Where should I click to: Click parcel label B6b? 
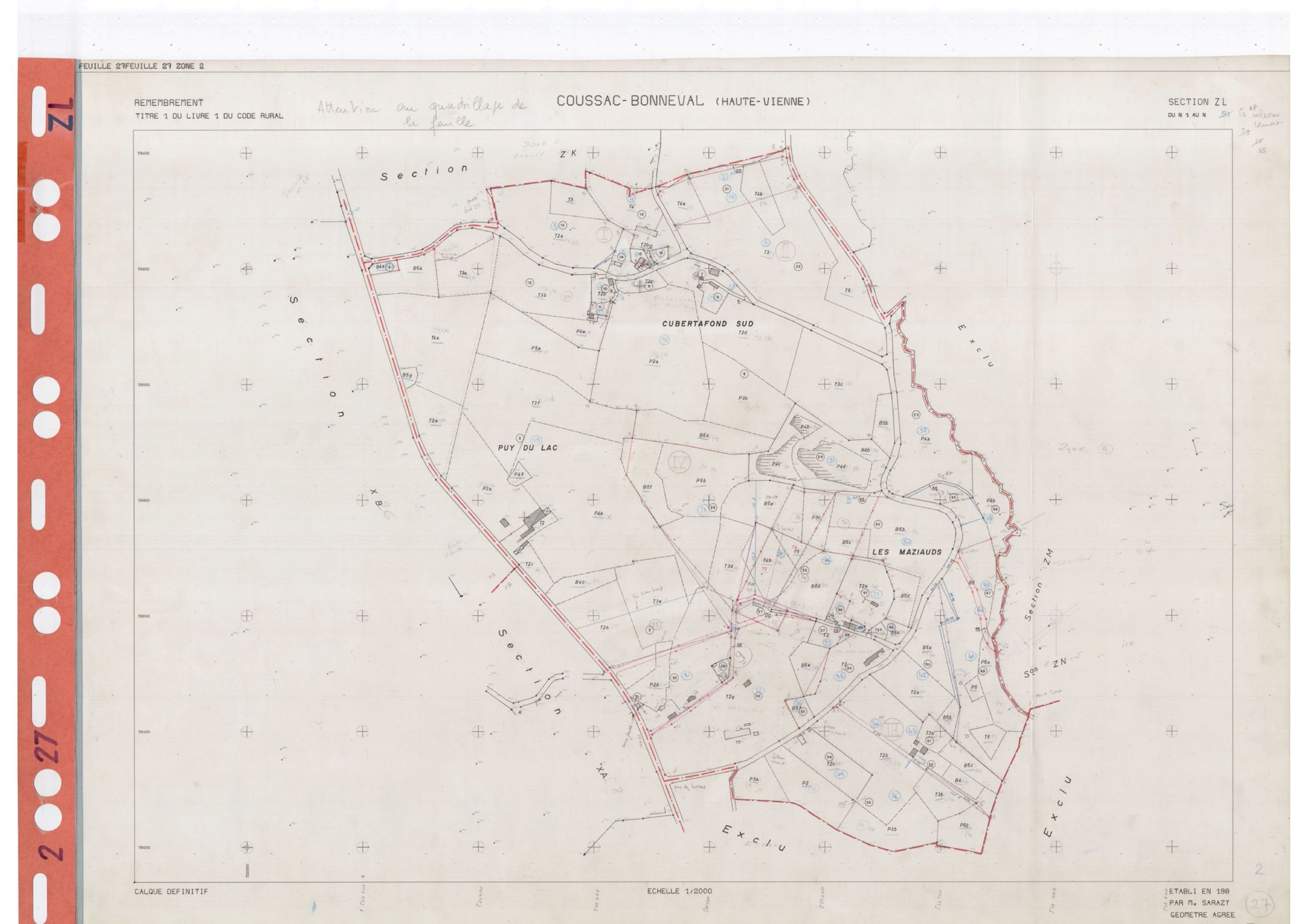[900, 529]
